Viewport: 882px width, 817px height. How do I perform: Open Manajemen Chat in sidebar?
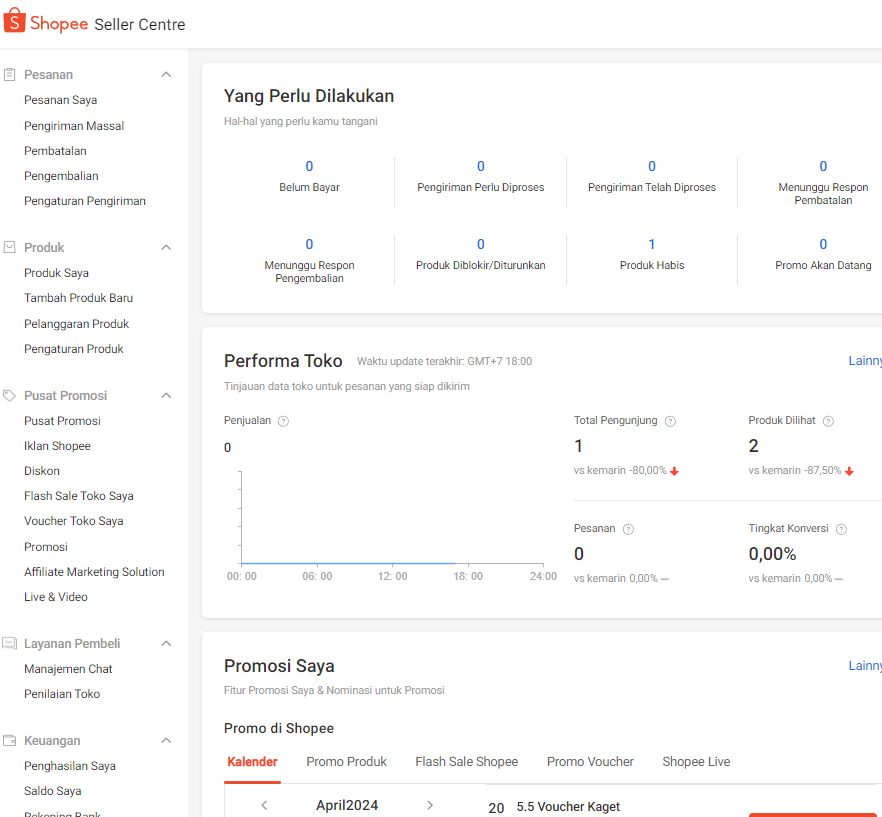68,668
